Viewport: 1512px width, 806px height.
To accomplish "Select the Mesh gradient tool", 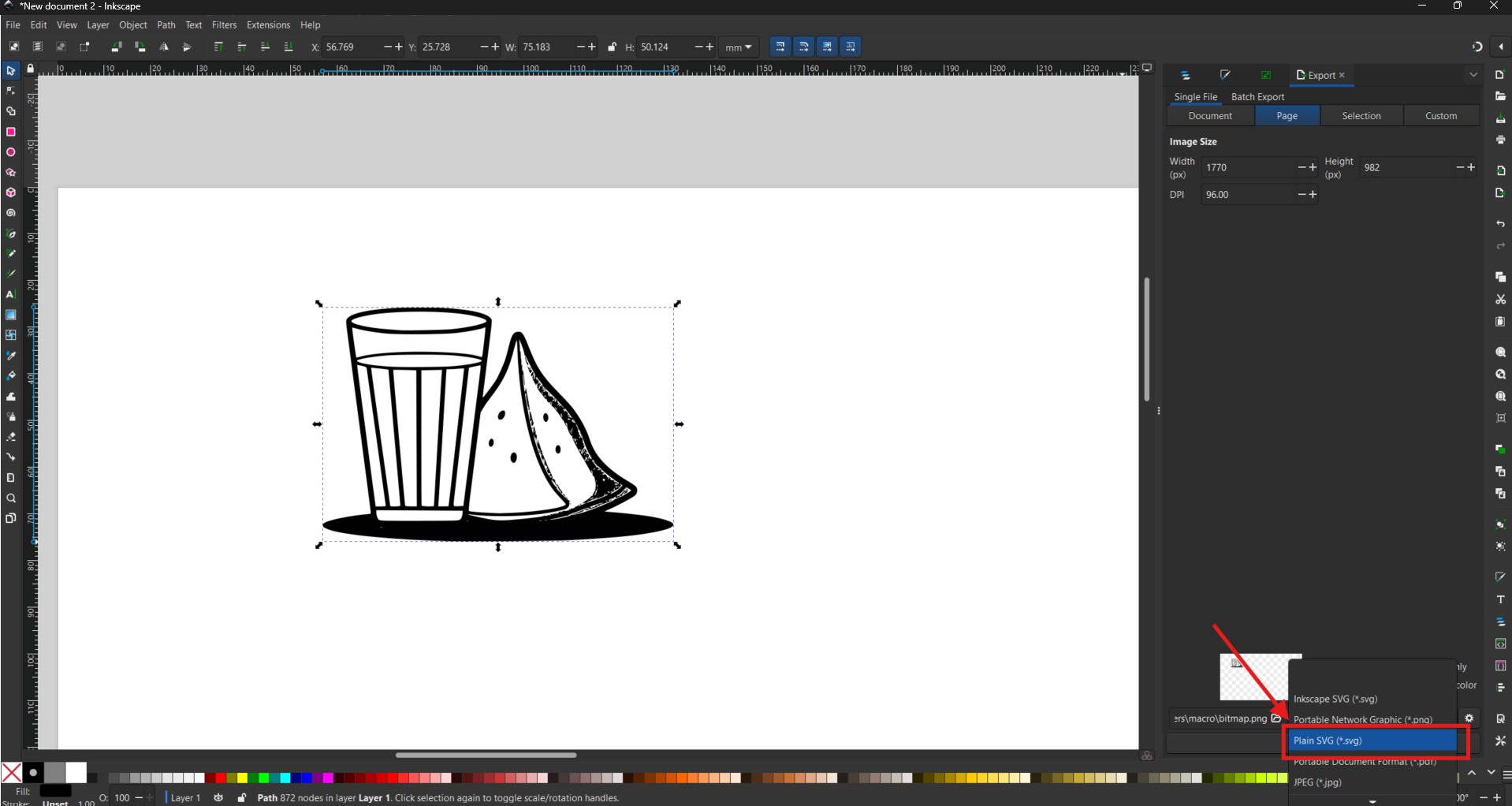I will point(11,335).
